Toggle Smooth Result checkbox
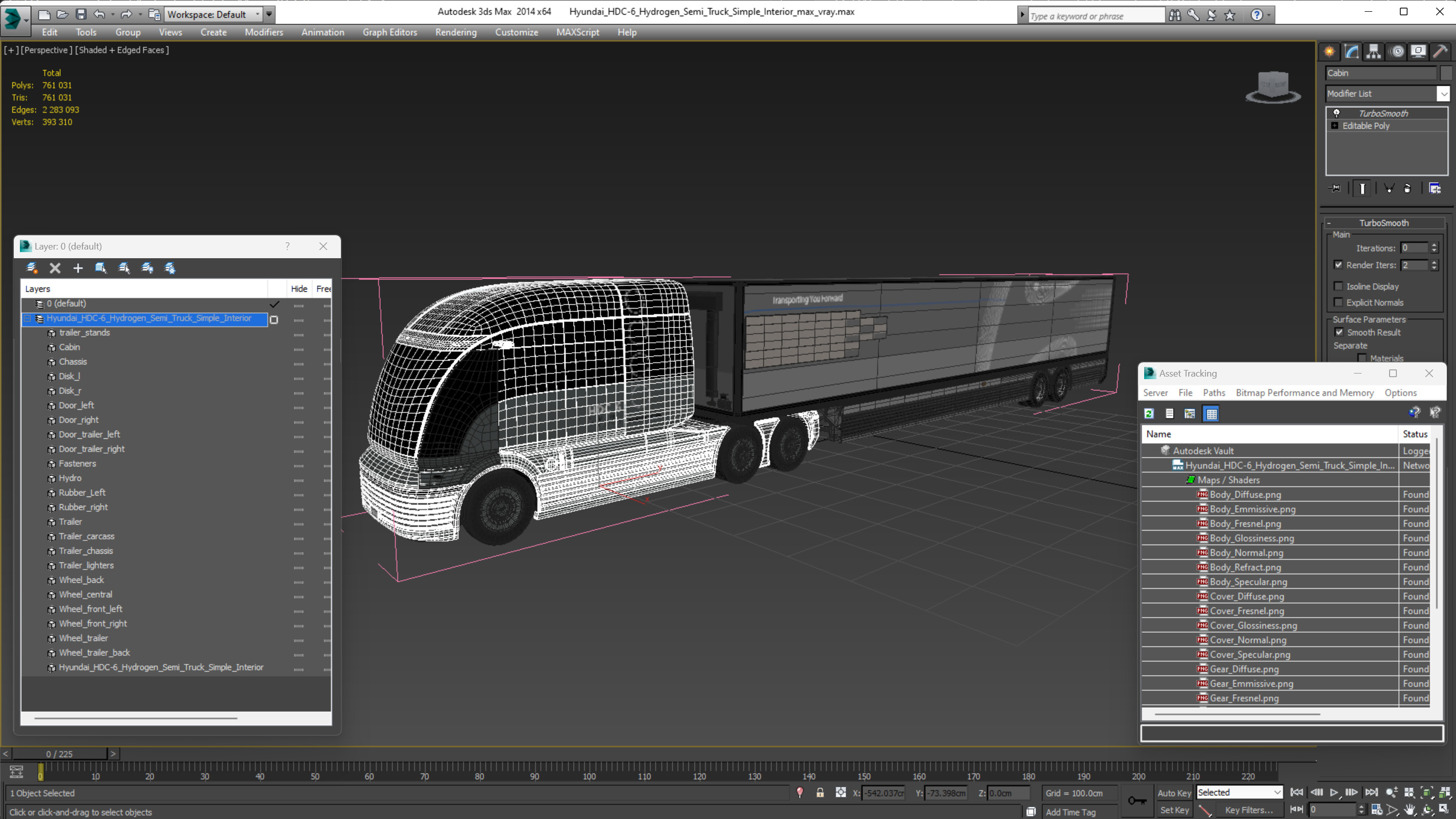1456x819 pixels. [x=1339, y=332]
